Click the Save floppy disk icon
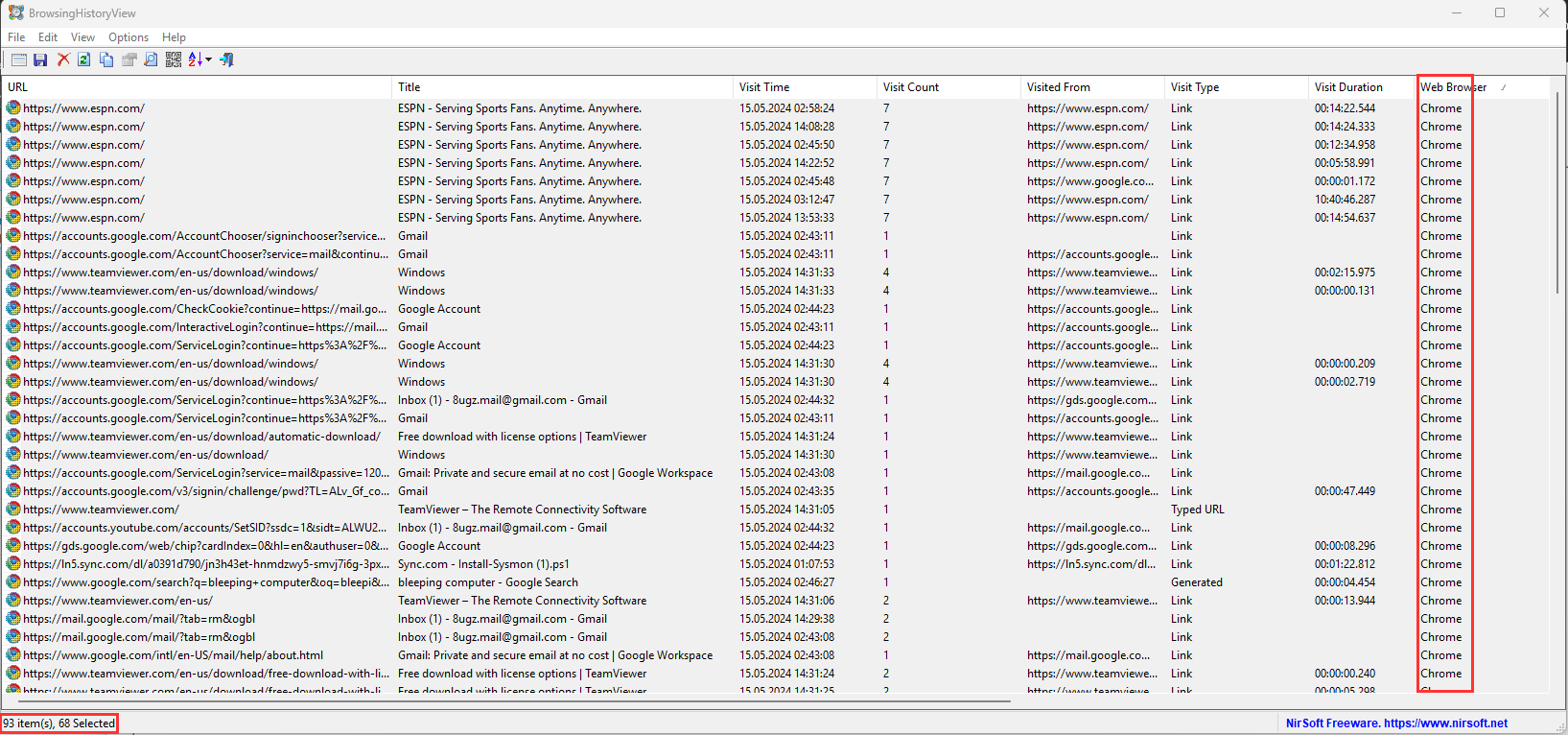This screenshot has width=1568, height=735. [40, 59]
